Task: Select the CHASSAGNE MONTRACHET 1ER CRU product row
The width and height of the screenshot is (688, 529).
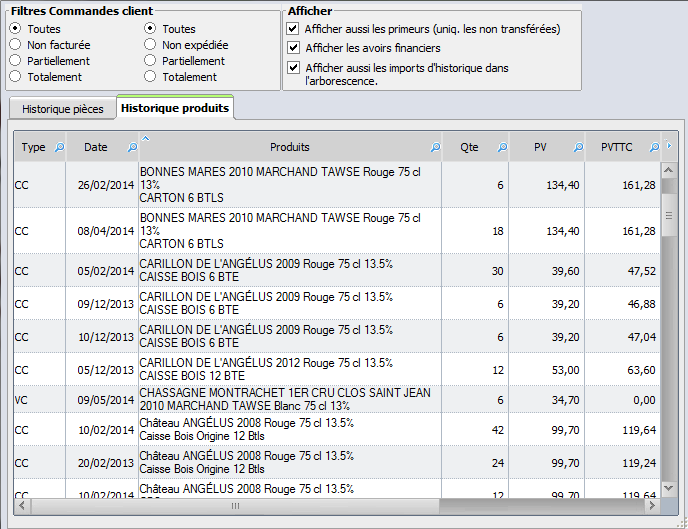Action: click(337, 400)
